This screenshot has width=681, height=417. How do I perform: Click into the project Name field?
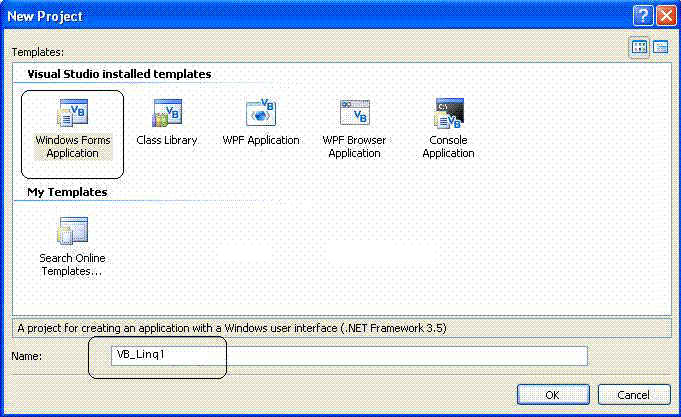349,356
